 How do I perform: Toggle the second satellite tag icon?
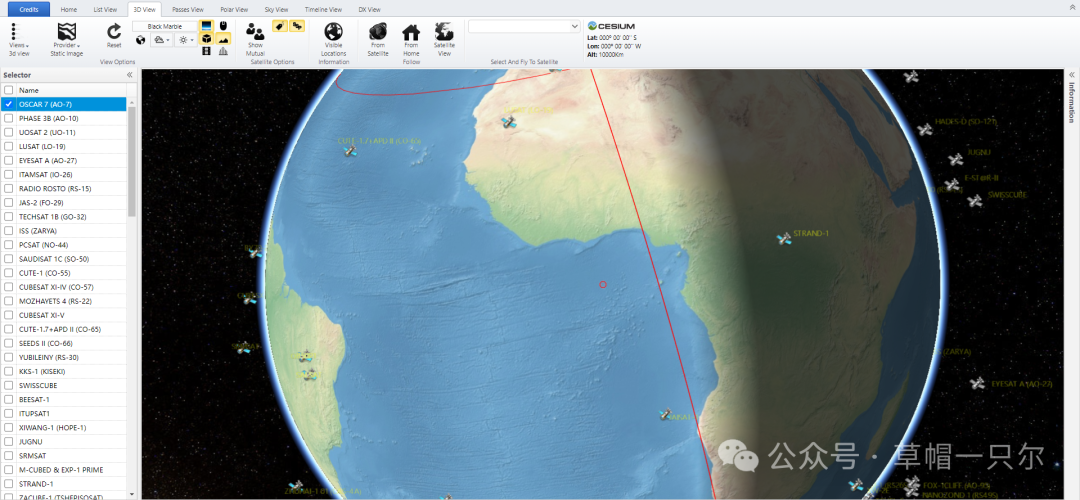click(297, 26)
